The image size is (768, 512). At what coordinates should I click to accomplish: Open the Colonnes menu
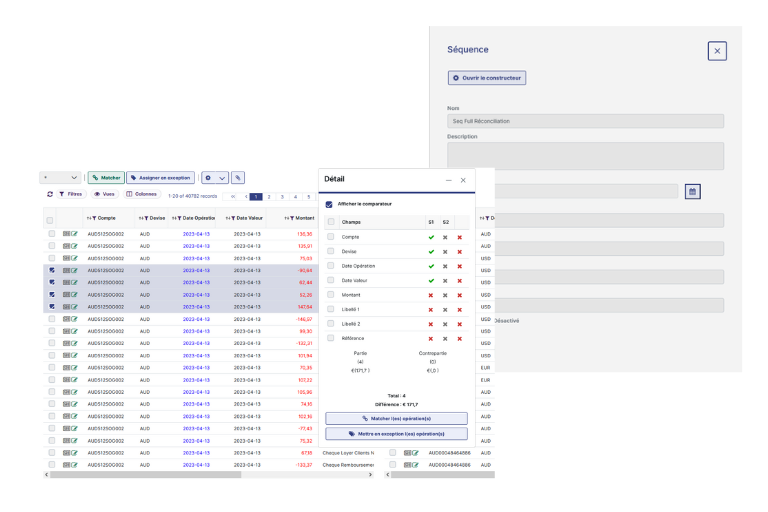coord(142,195)
